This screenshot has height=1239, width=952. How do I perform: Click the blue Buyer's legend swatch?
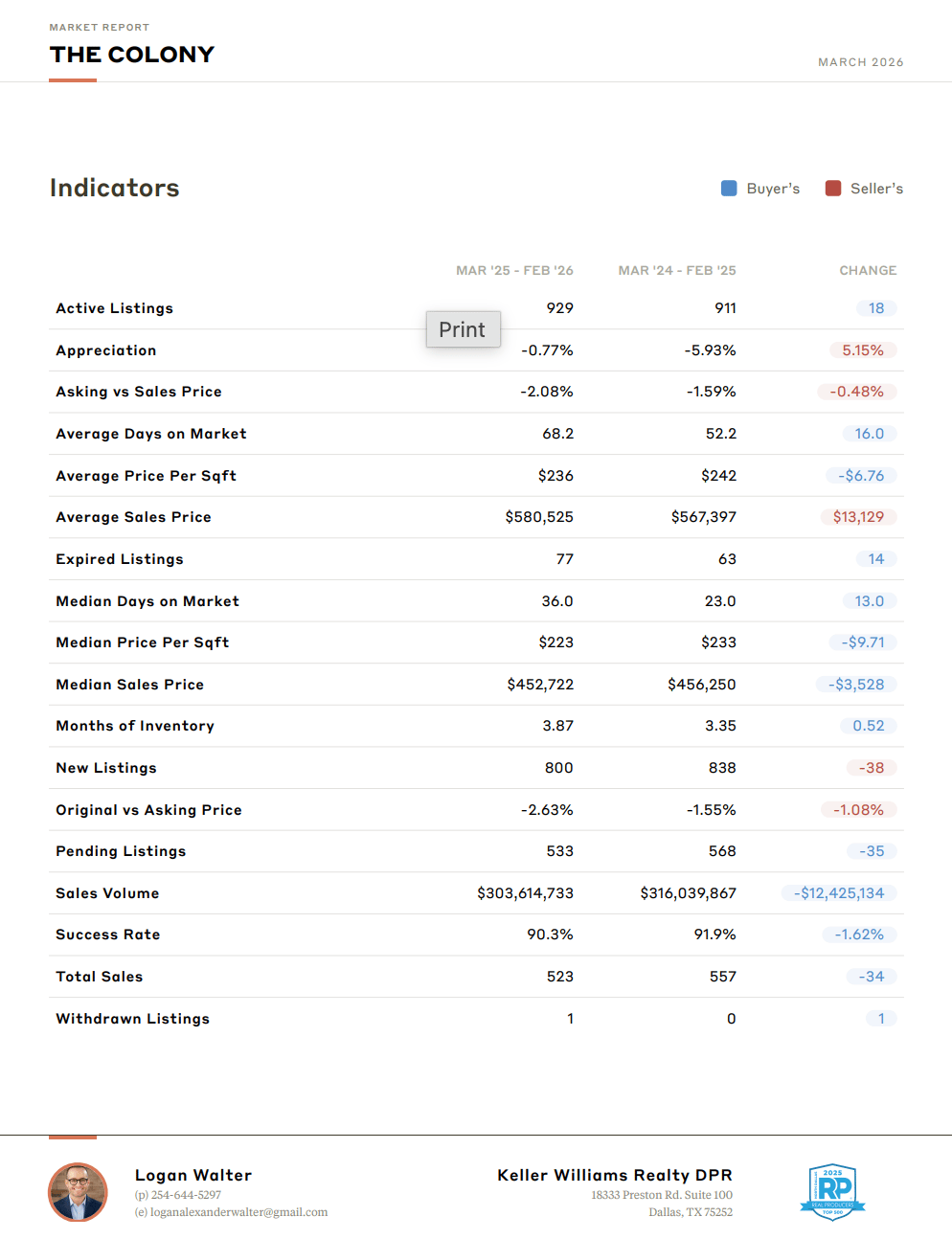729,189
